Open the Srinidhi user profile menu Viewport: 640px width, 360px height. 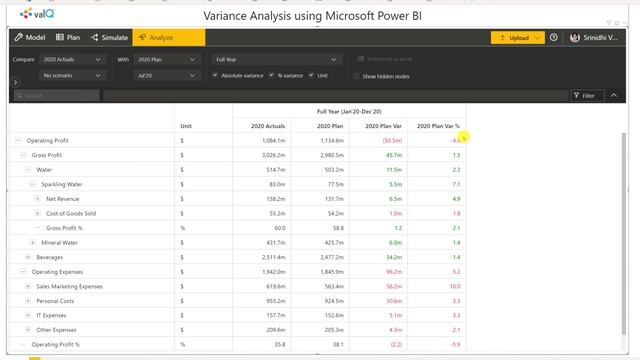[594, 38]
